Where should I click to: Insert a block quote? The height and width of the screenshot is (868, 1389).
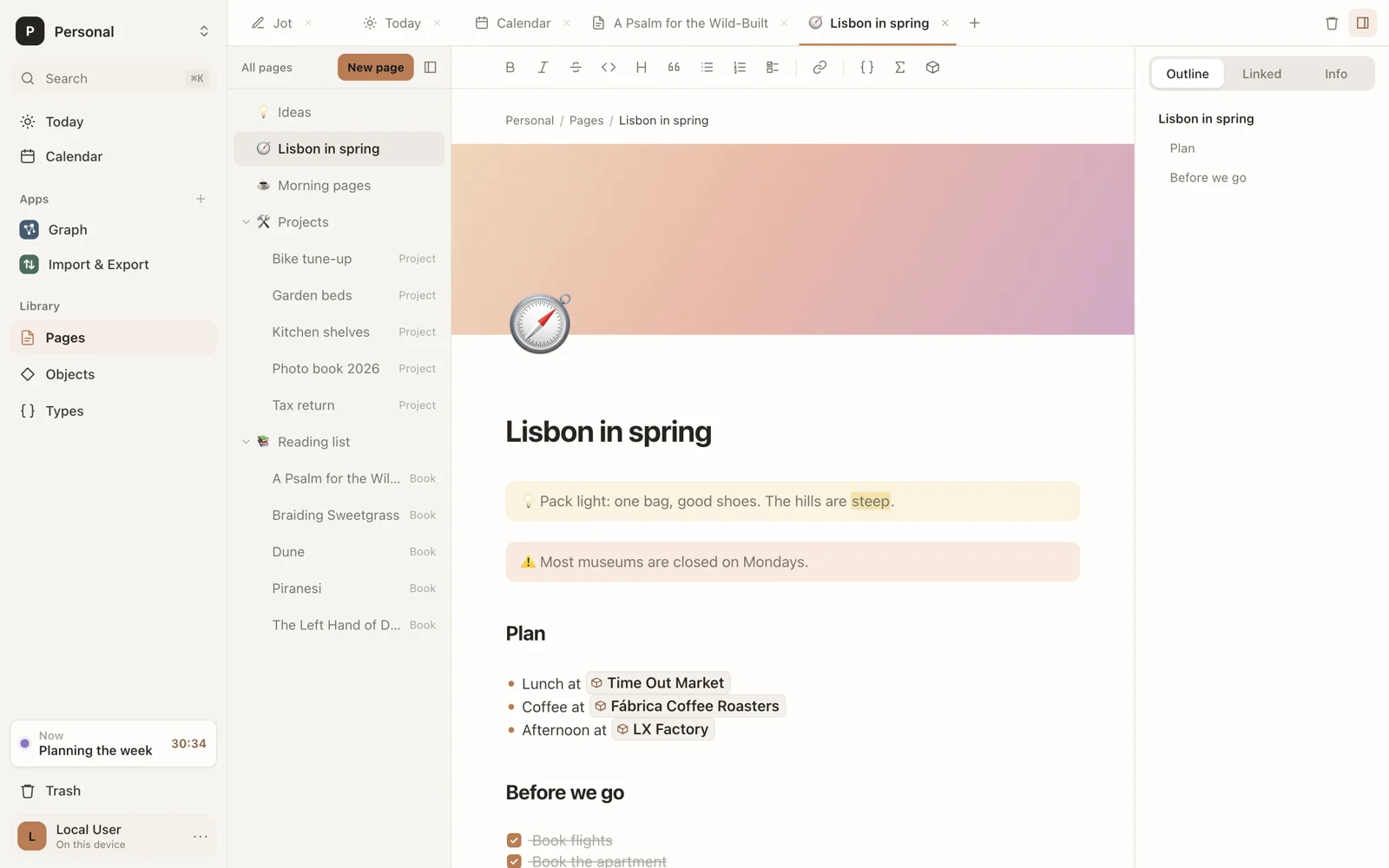point(674,68)
